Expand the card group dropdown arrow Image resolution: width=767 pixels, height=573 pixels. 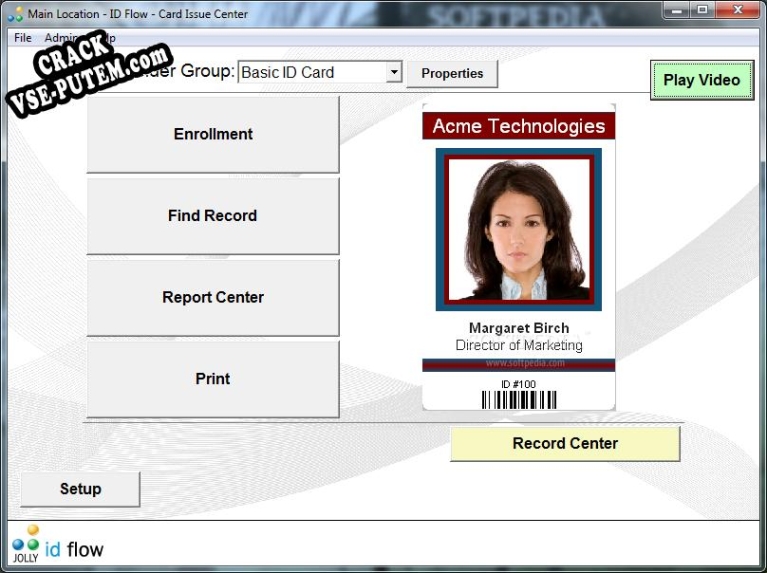(x=393, y=72)
